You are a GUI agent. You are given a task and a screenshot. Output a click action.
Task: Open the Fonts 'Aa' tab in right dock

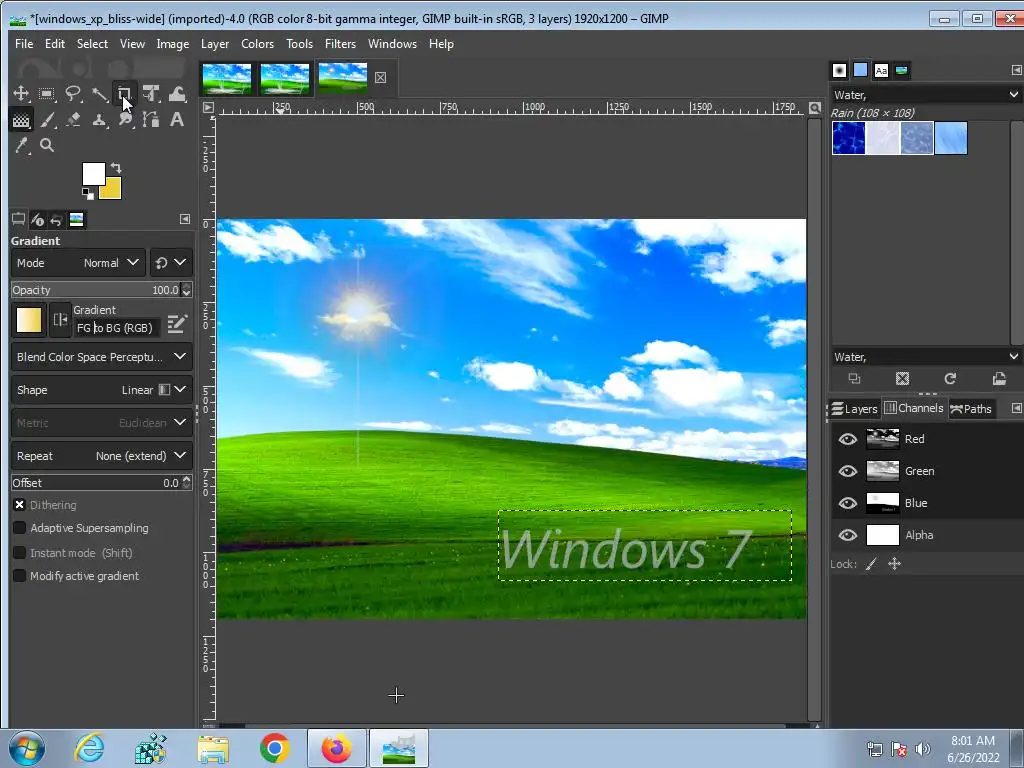[881, 70]
